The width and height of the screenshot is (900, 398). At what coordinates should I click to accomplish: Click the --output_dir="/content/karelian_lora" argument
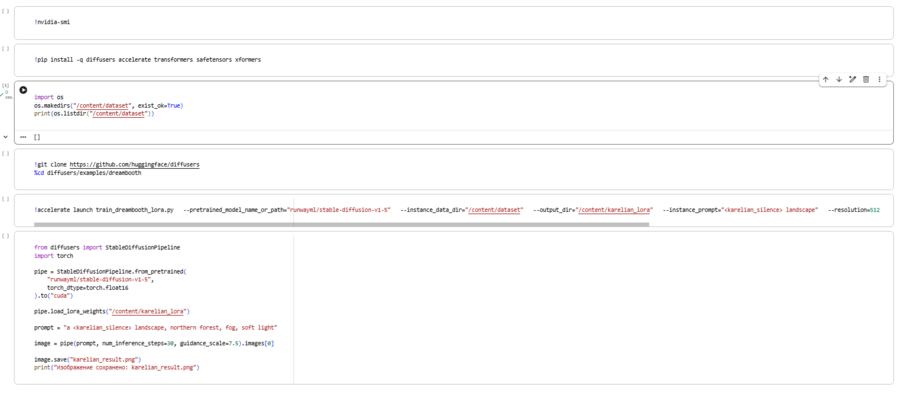pos(593,210)
